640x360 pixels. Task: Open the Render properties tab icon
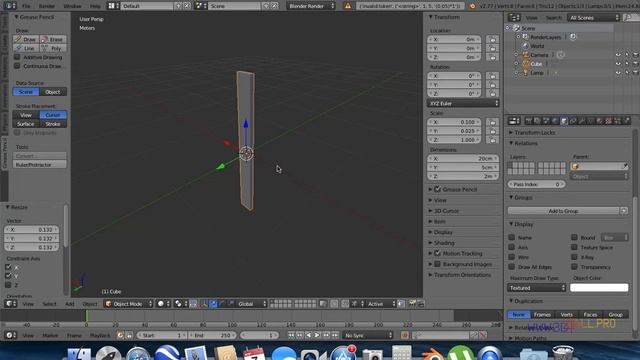coord(528,121)
